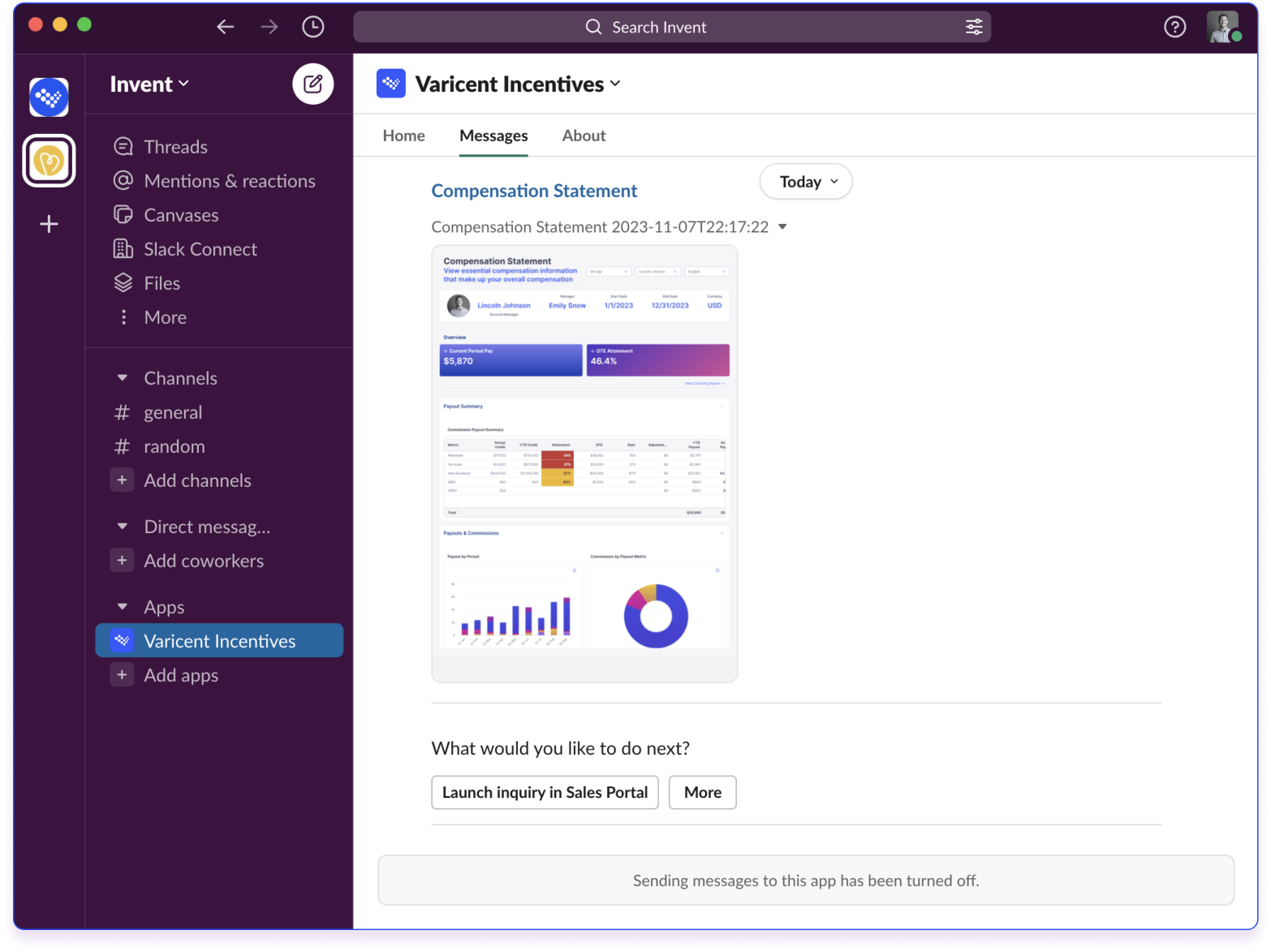Screen dimensions: 1271x952
Task: Click the Varicent icon in the Apps list
Action: point(122,640)
